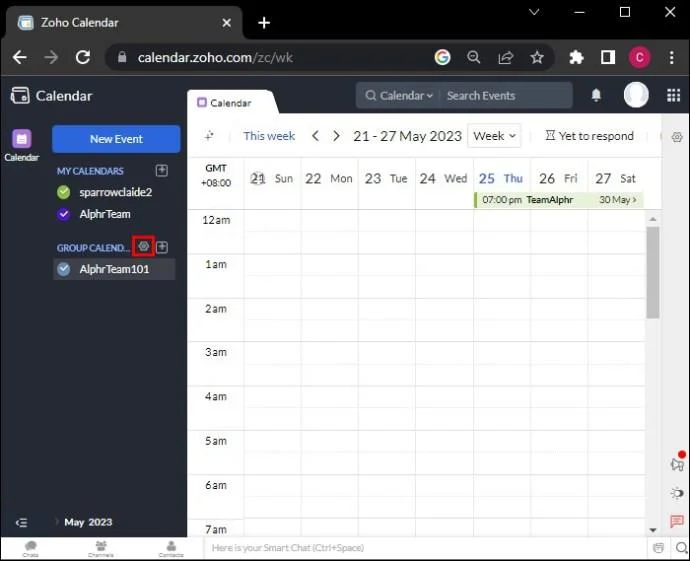Click the icon left of chat bar search
The image size is (690, 561).
click(x=658, y=548)
